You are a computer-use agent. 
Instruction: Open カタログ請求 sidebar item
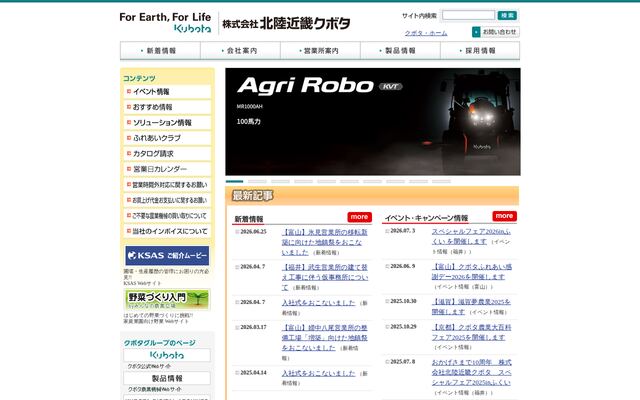tap(167, 153)
